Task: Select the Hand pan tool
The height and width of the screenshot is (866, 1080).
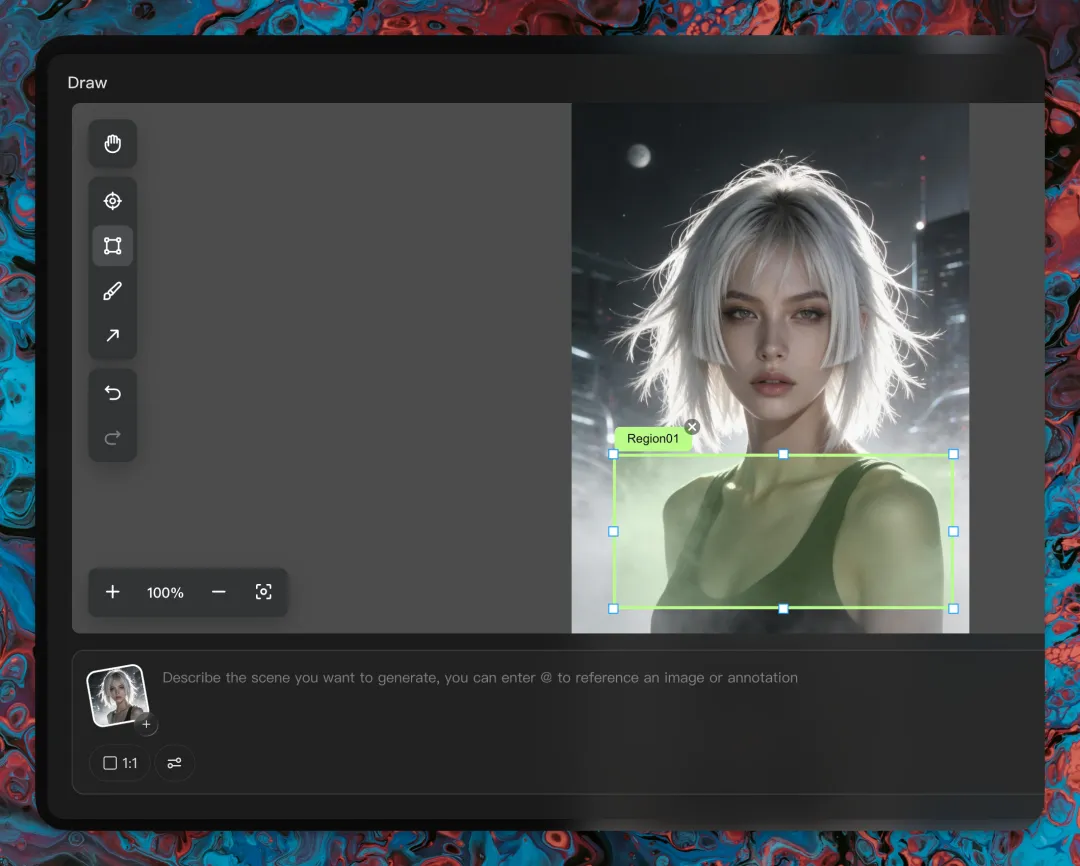Action: click(112, 143)
